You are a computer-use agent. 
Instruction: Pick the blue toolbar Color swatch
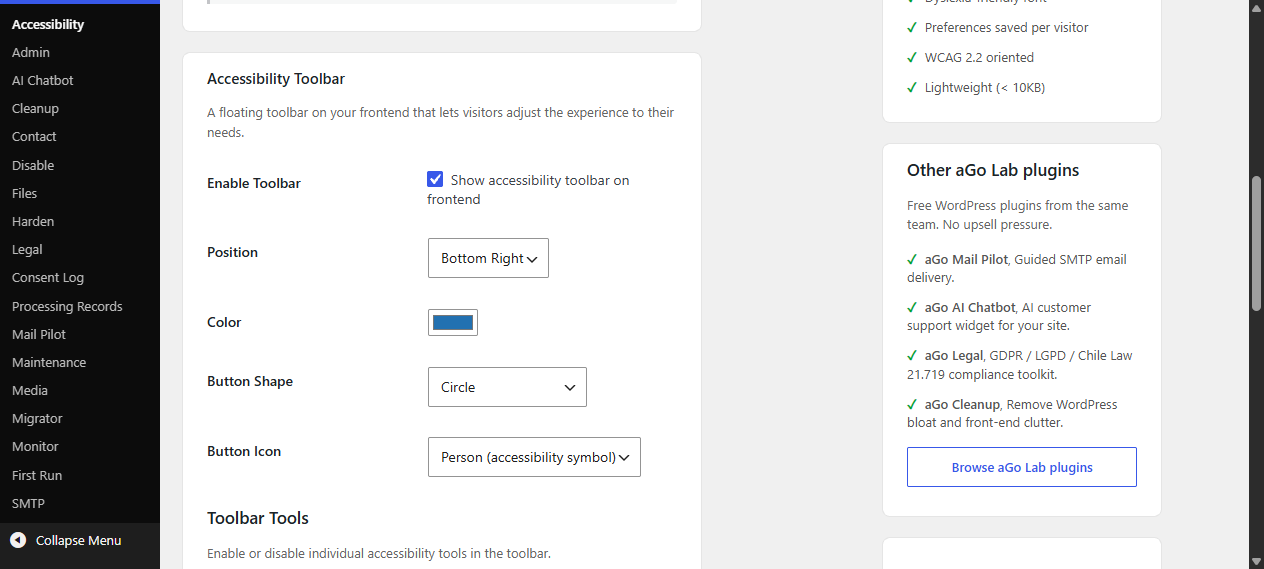tap(453, 322)
